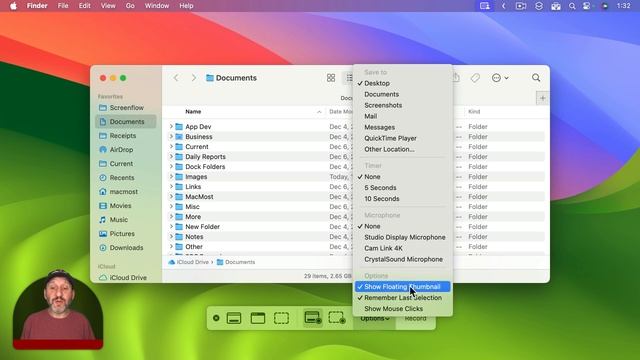The image size is (640, 360).
Task: Expand the Business folder
Action: (171, 137)
